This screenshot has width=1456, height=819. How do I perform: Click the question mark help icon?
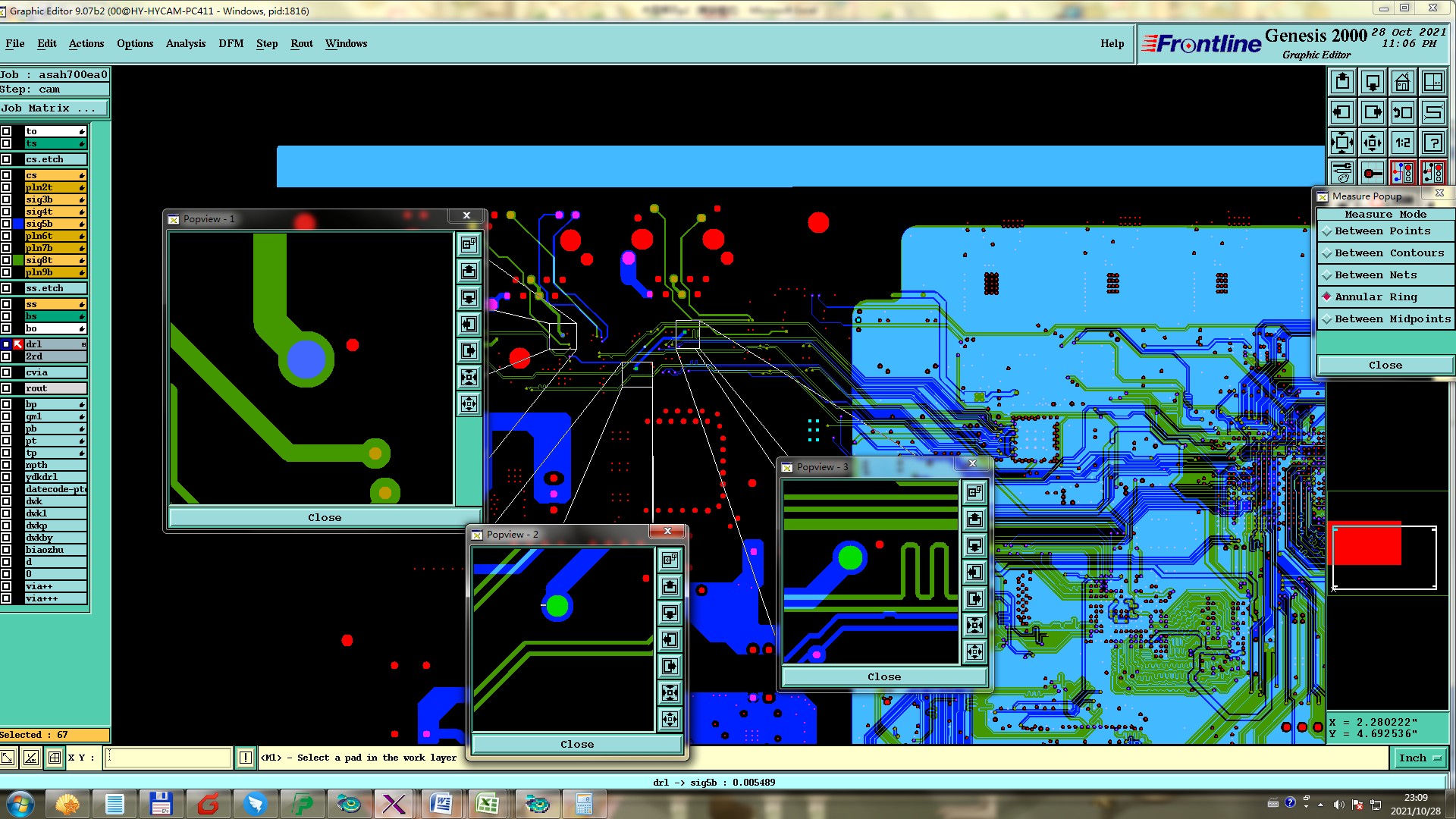click(1432, 143)
